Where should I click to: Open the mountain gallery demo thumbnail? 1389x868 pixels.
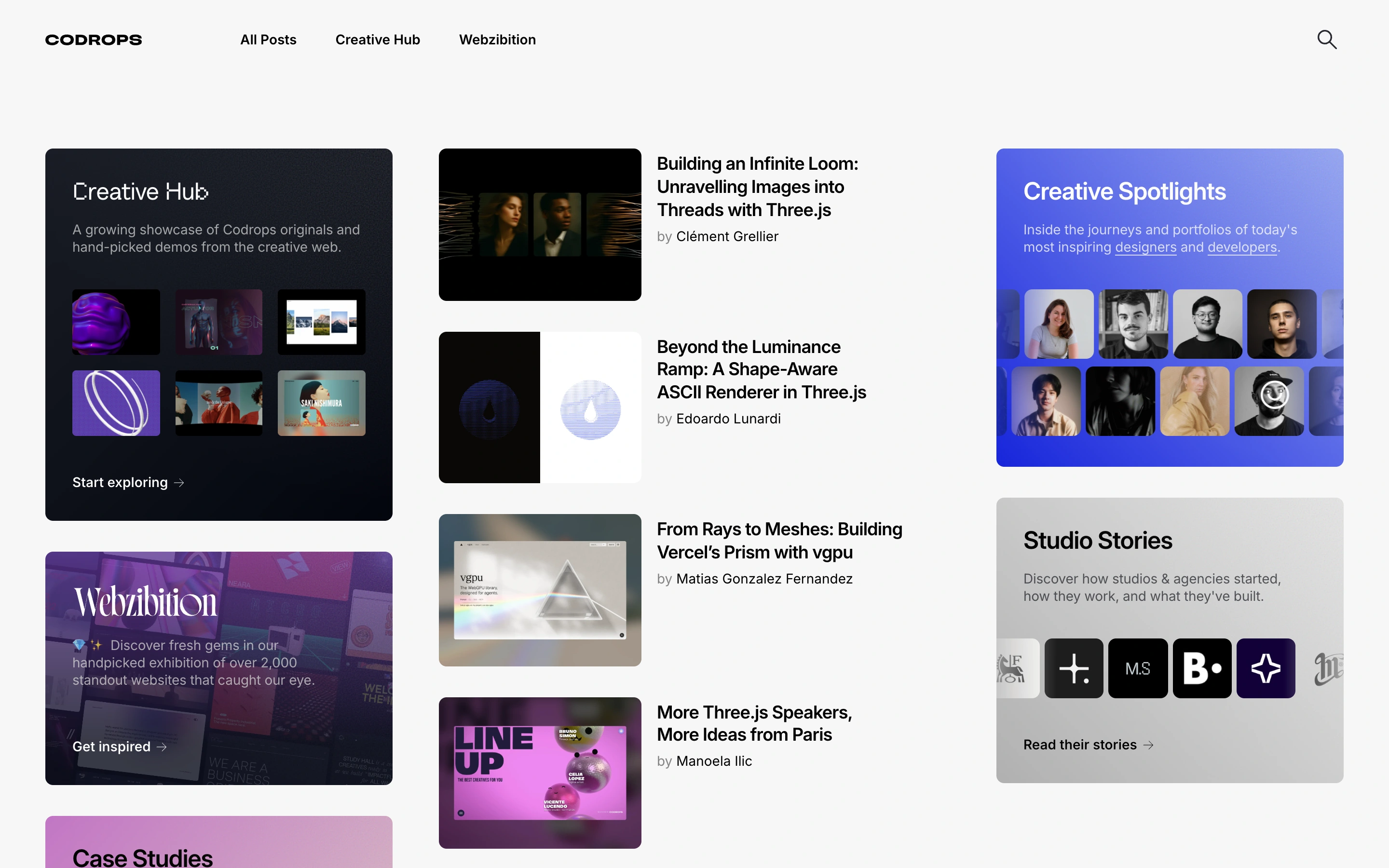click(x=321, y=322)
